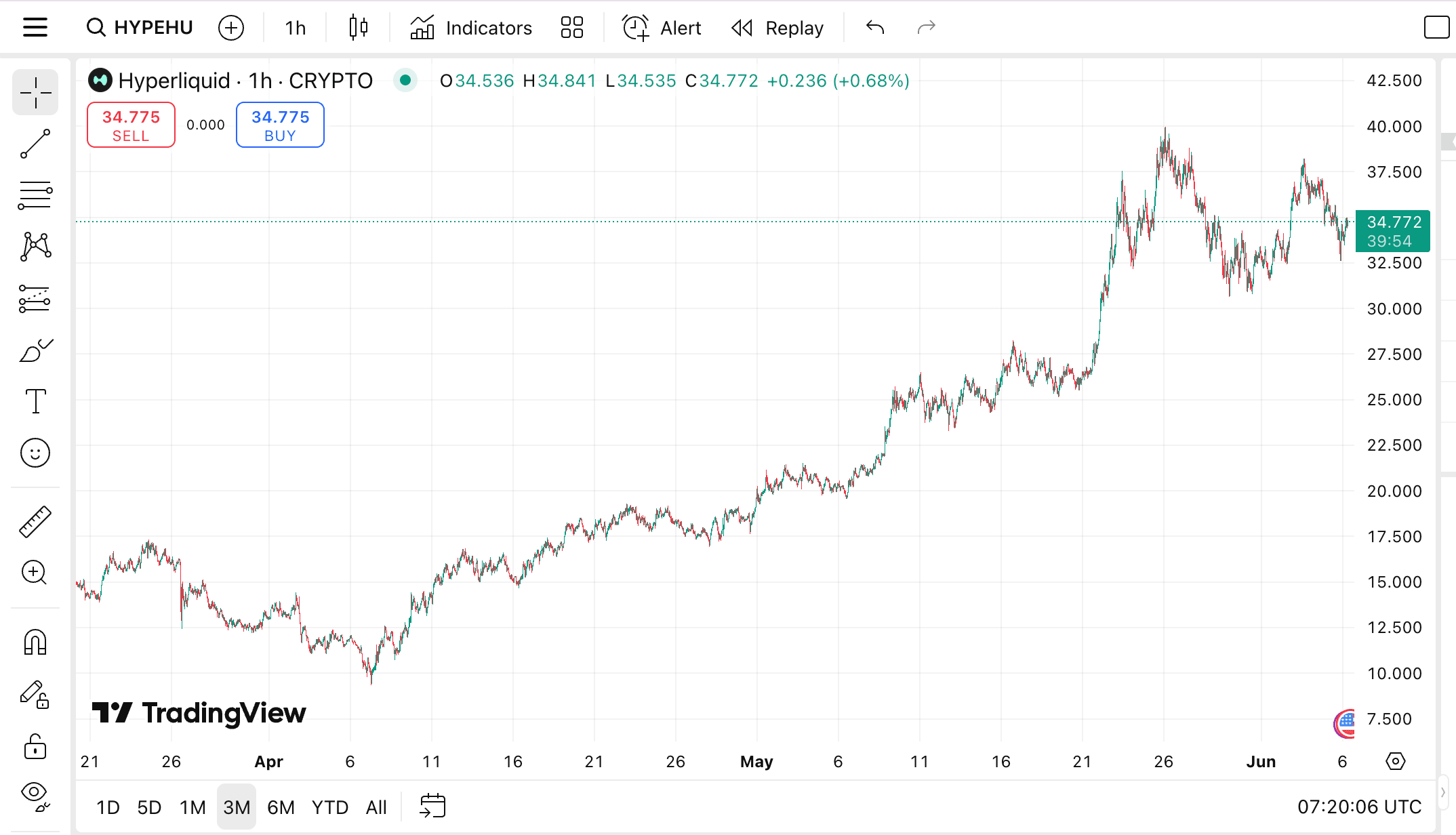
Task: Open chart settings gear near time axis
Action: point(1396,761)
